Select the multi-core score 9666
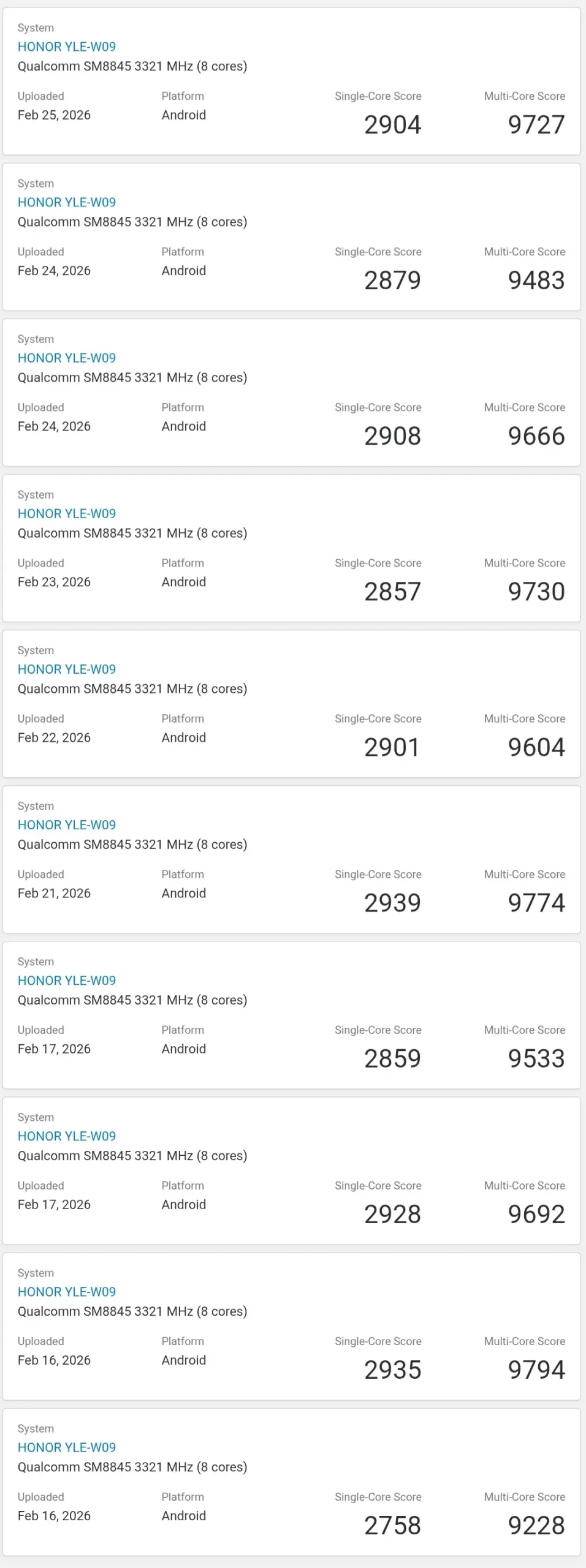This screenshot has height=1568, width=586. click(536, 436)
